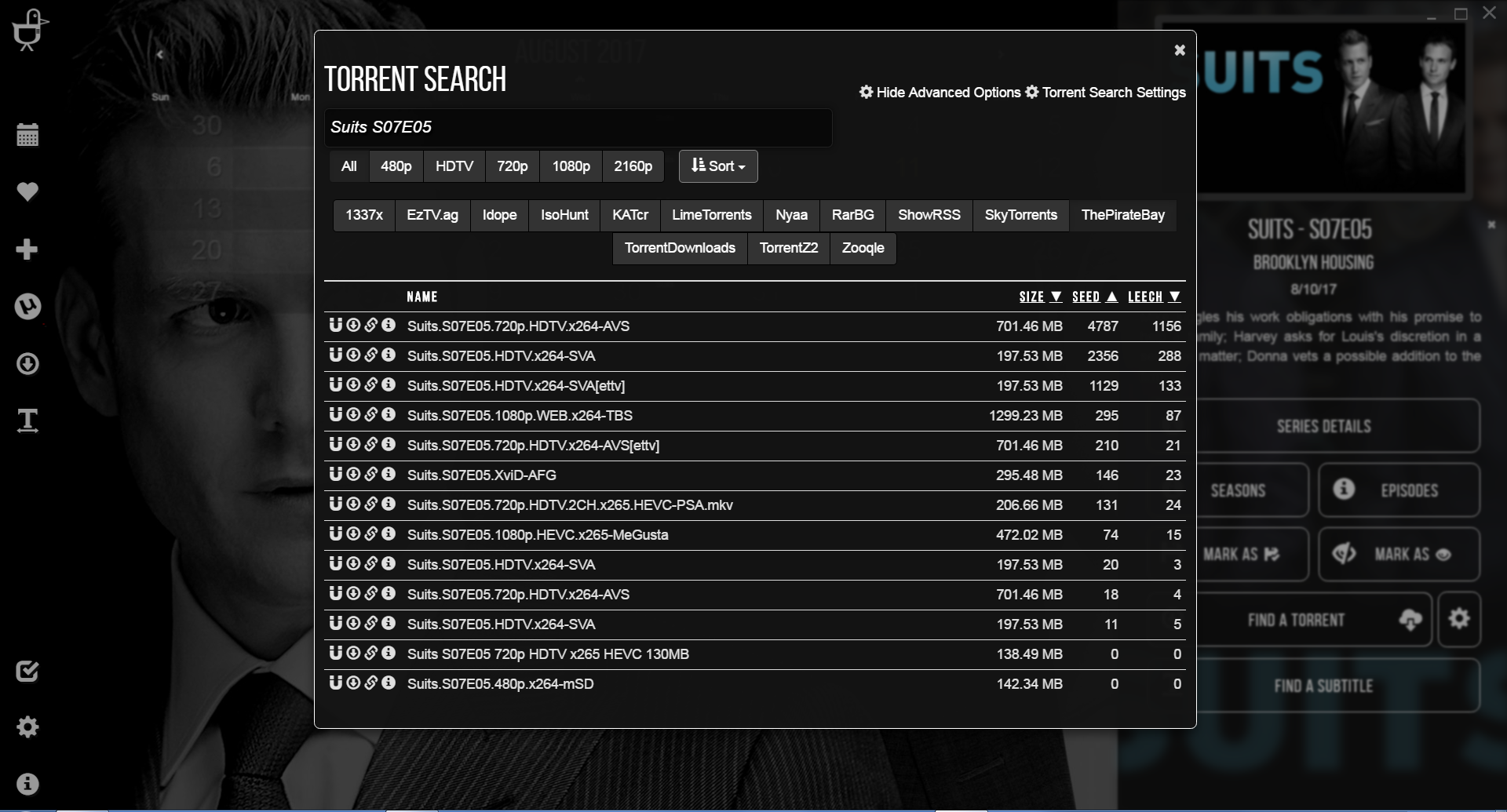Screen dimensions: 1507x812
Task: Show info for Suits.S07E05.1080p.WEB.x264-TBS
Action: tap(389, 414)
